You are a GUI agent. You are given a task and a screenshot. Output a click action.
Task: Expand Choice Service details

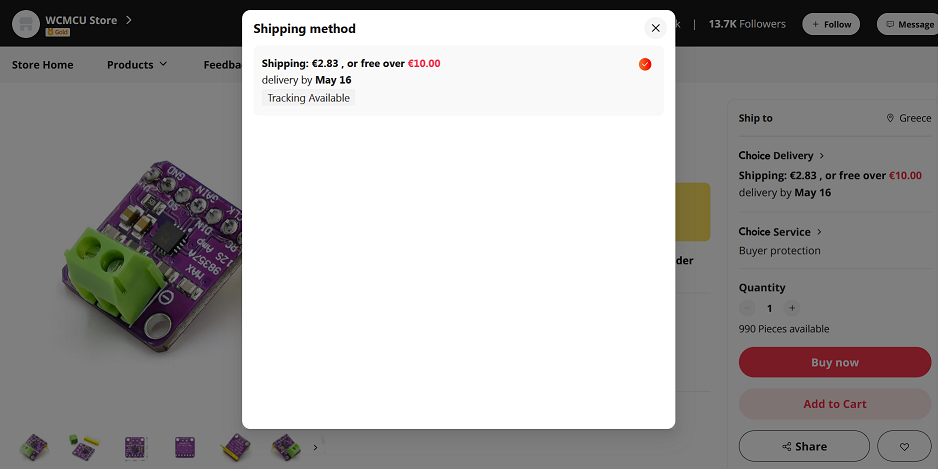coord(780,232)
